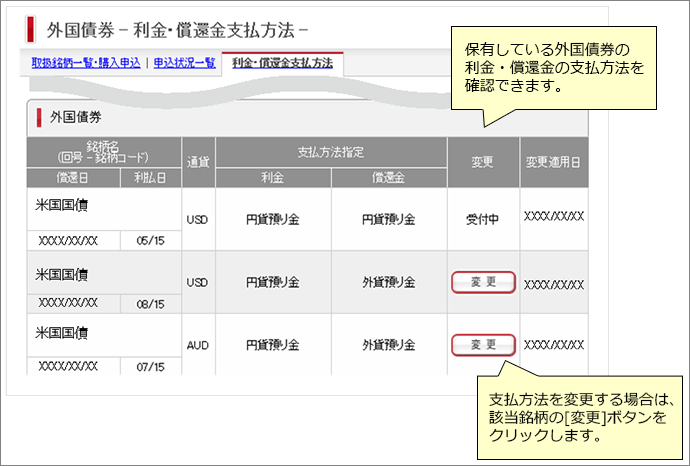Viewport: 690px width, 466px height.
Task: Click 外貨預り金 in the AUD row
Action: tap(389, 344)
